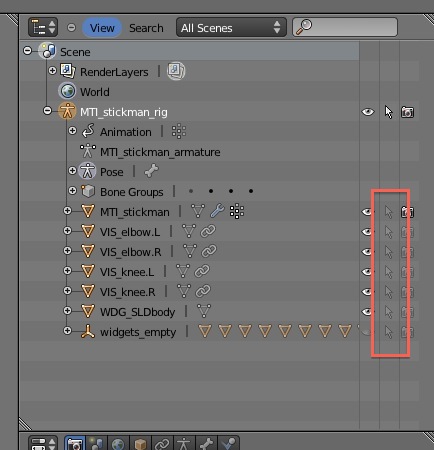Select the Scene icon

[x=47, y=51]
